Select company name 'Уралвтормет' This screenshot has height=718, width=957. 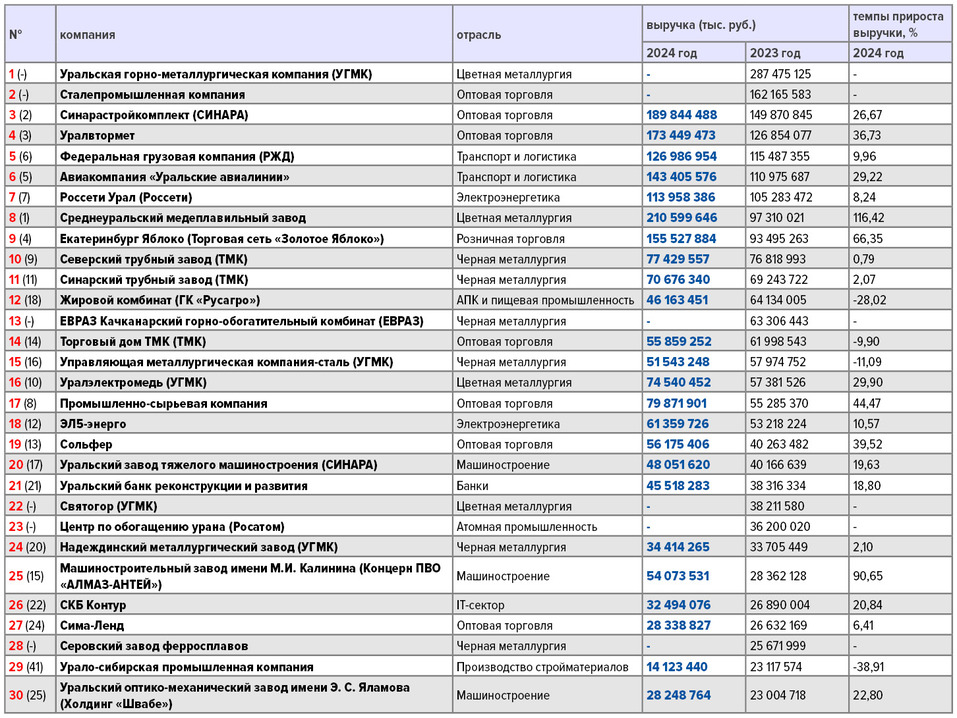[96, 135]
